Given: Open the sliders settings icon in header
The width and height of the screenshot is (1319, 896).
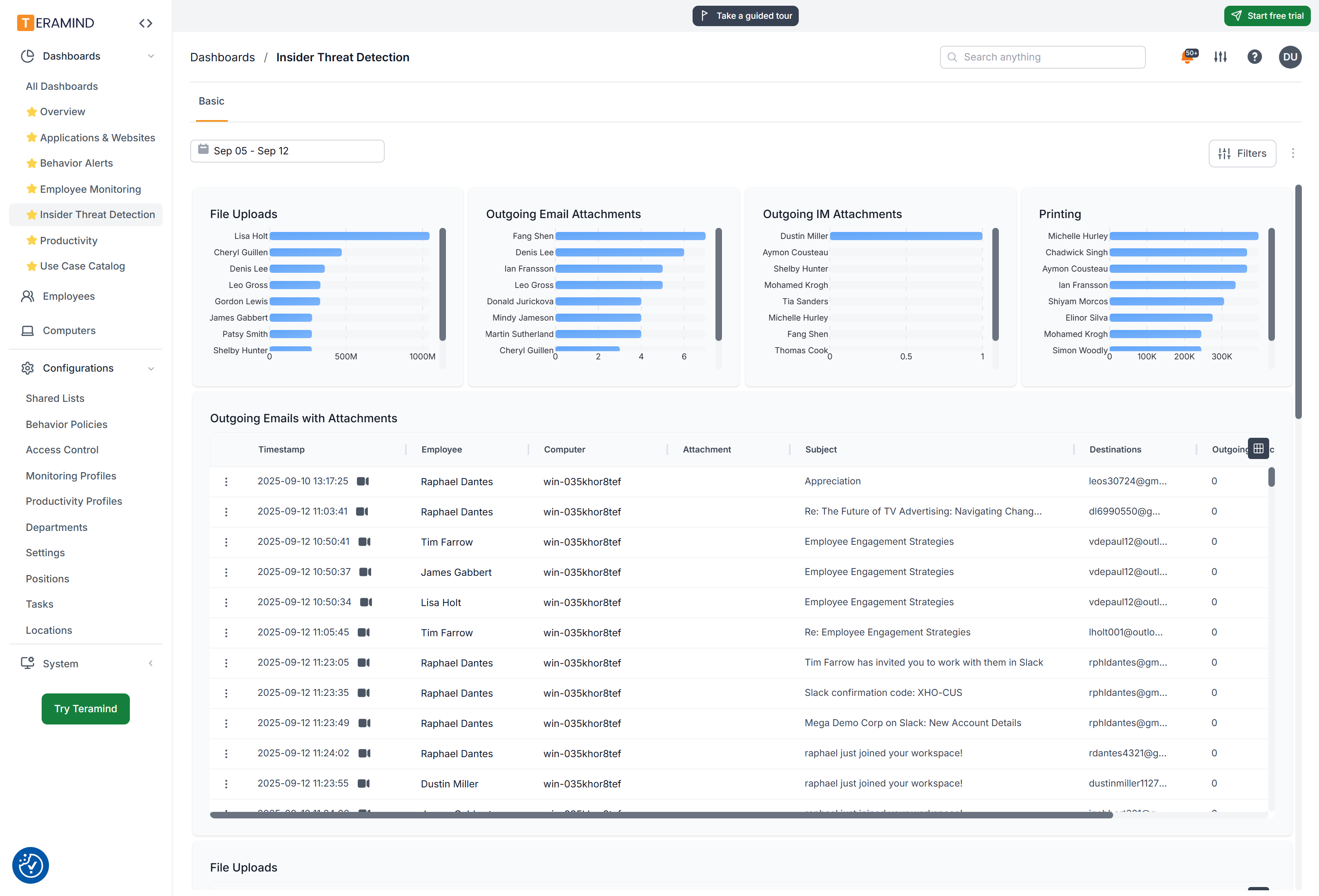Looking at the screenshot, I should pos(1220,57).
